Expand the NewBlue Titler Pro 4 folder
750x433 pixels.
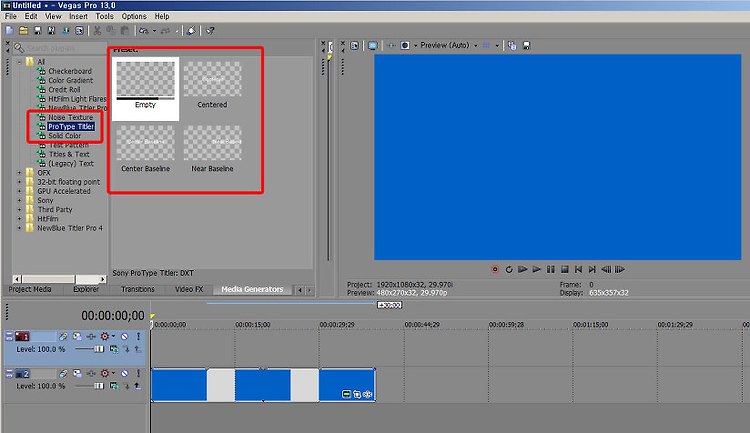click(x=20, y=228)
